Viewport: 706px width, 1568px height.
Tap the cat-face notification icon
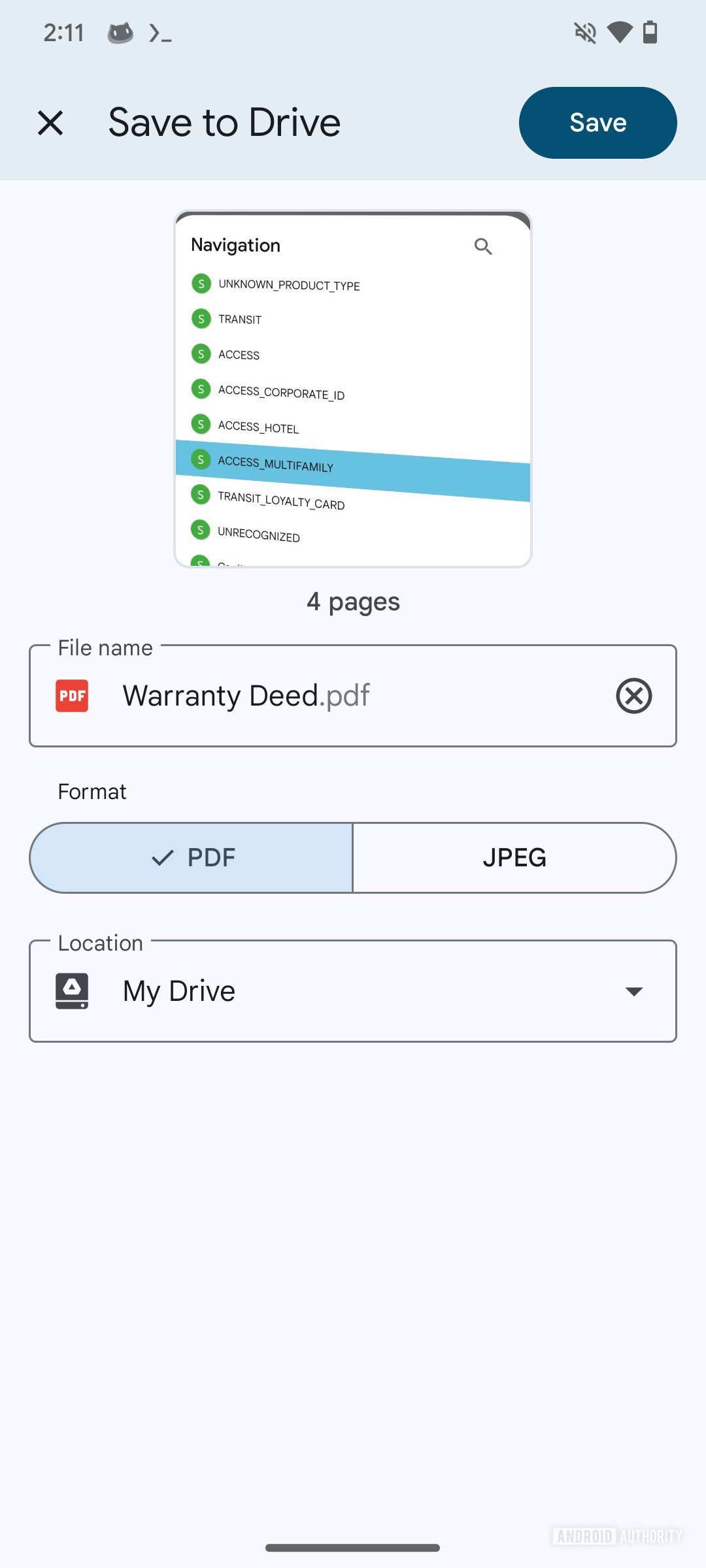pyautogui.click(x=120, y=33)
